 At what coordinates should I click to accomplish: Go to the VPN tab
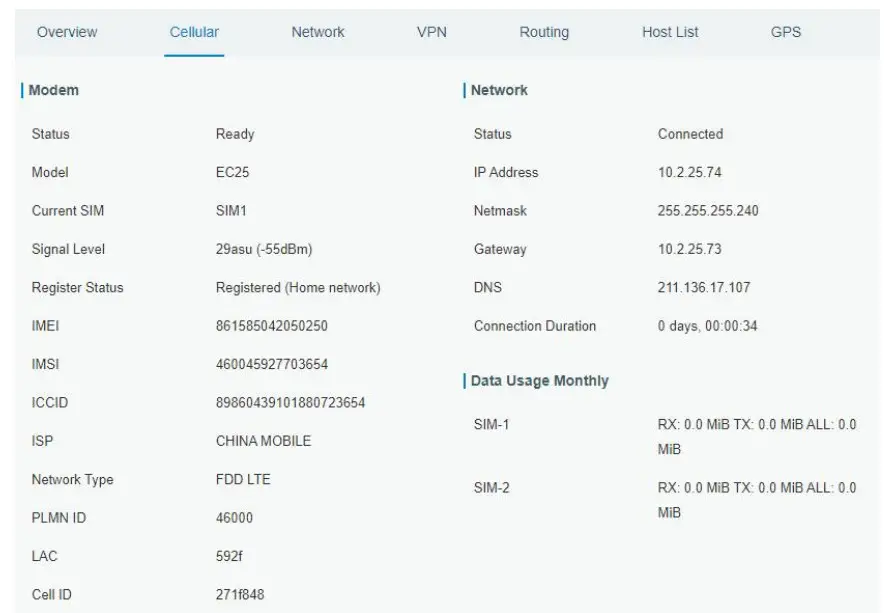[x=431, y=32]
